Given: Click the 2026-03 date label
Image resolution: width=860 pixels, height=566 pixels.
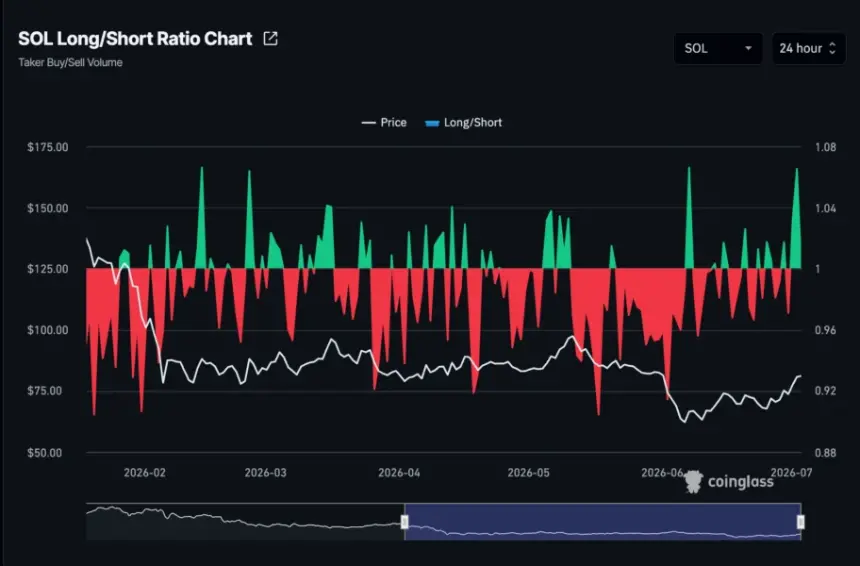Looking at the screenshot, I should pos(265,473).
